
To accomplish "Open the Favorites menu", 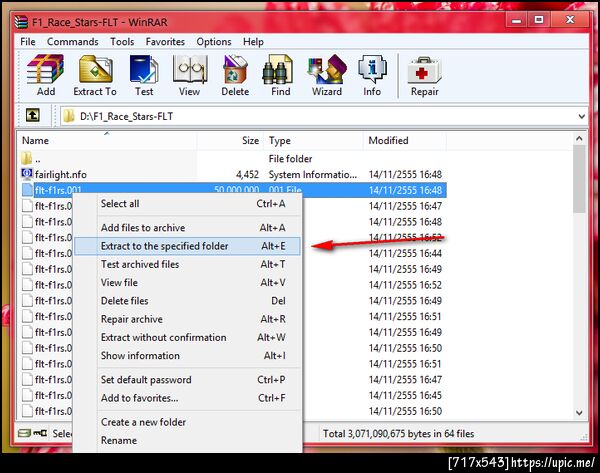I will click(x=165, y=42).
